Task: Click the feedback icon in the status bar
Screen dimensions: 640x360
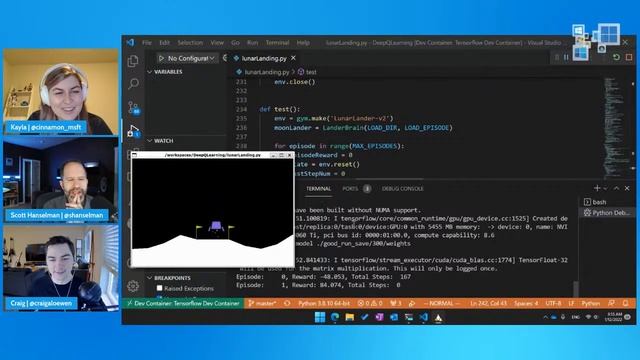Action: coord(611,303)
